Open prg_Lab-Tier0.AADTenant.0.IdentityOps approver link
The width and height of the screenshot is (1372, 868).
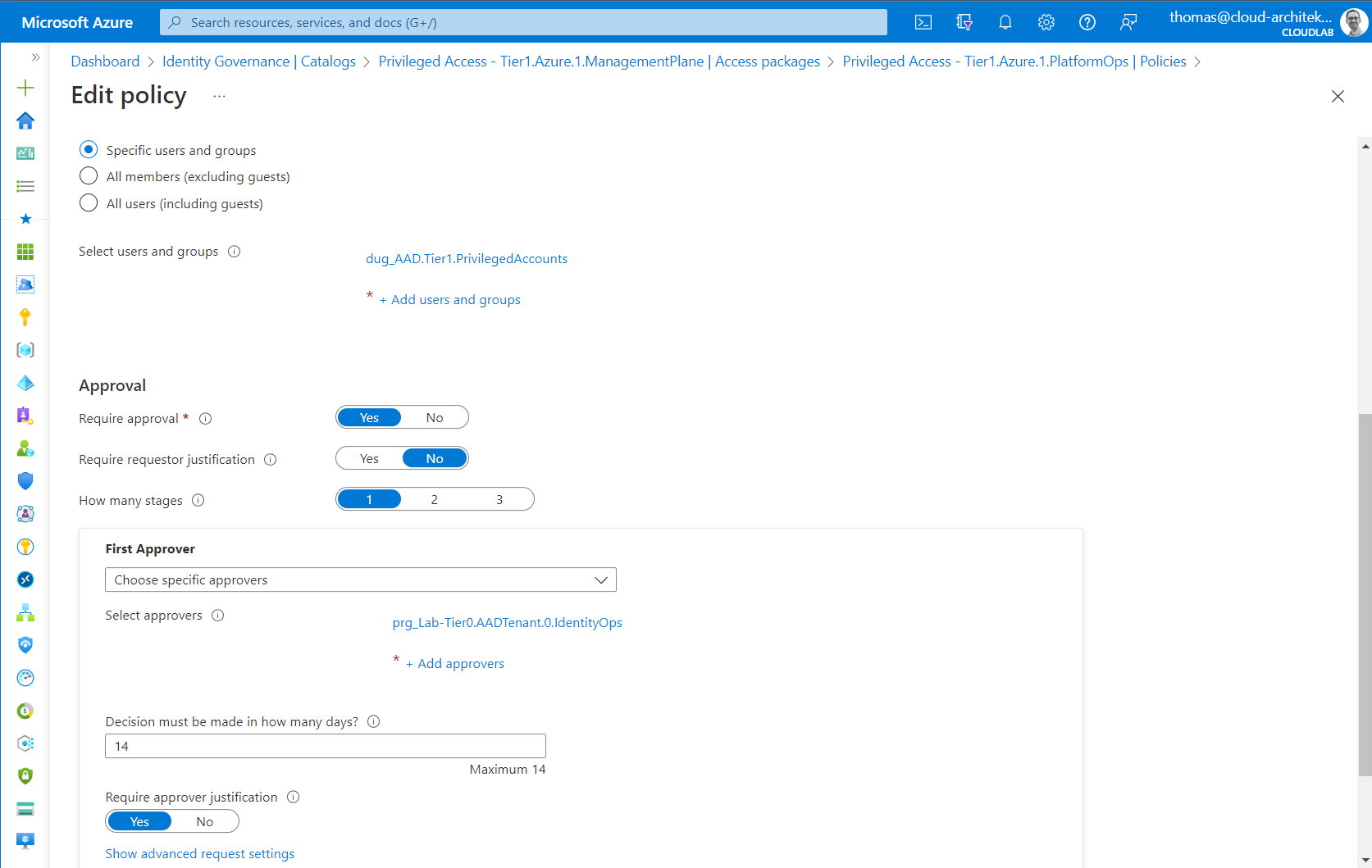[x=507, y=623]
